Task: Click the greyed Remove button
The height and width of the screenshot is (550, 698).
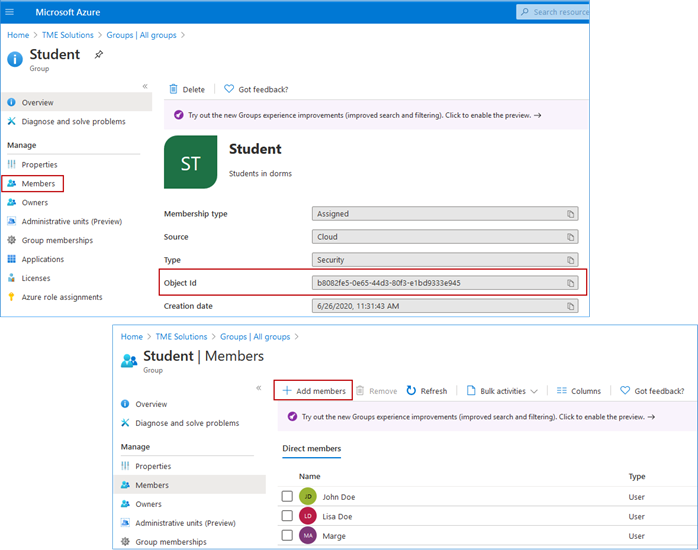Action: tap(377, 391)
